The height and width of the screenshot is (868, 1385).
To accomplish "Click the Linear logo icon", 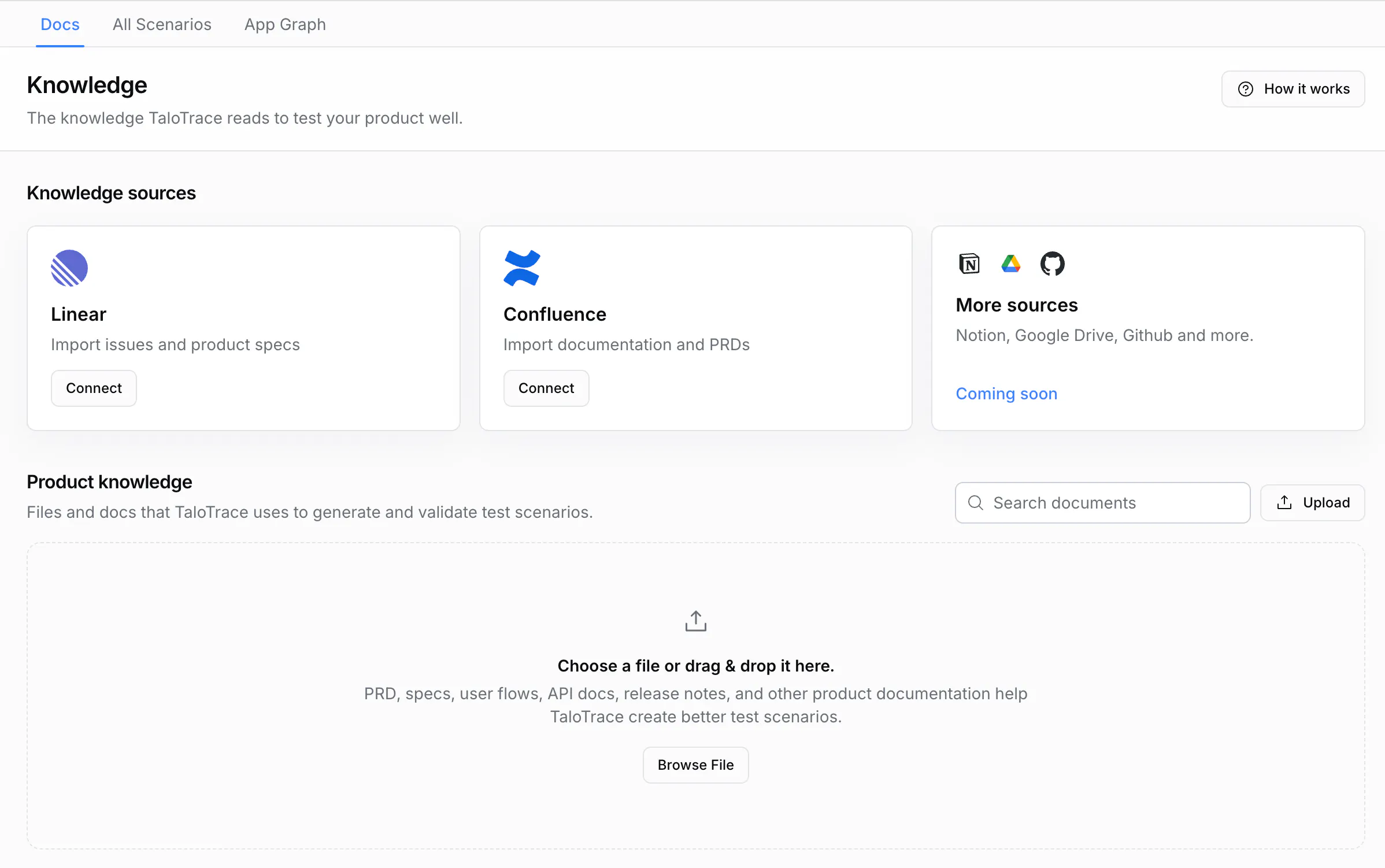I will coord(69,268).
